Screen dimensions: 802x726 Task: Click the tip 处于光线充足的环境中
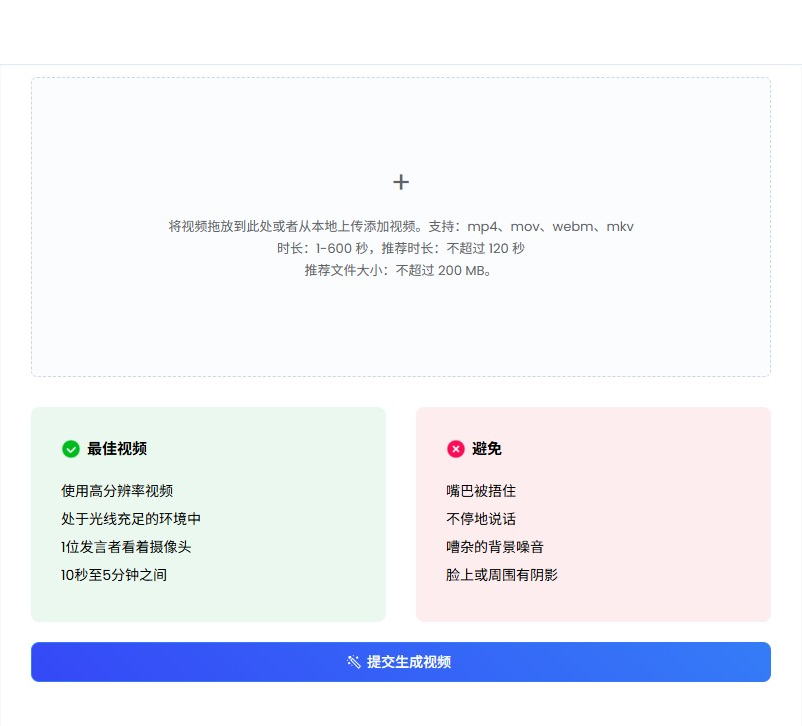pos(131,519)
